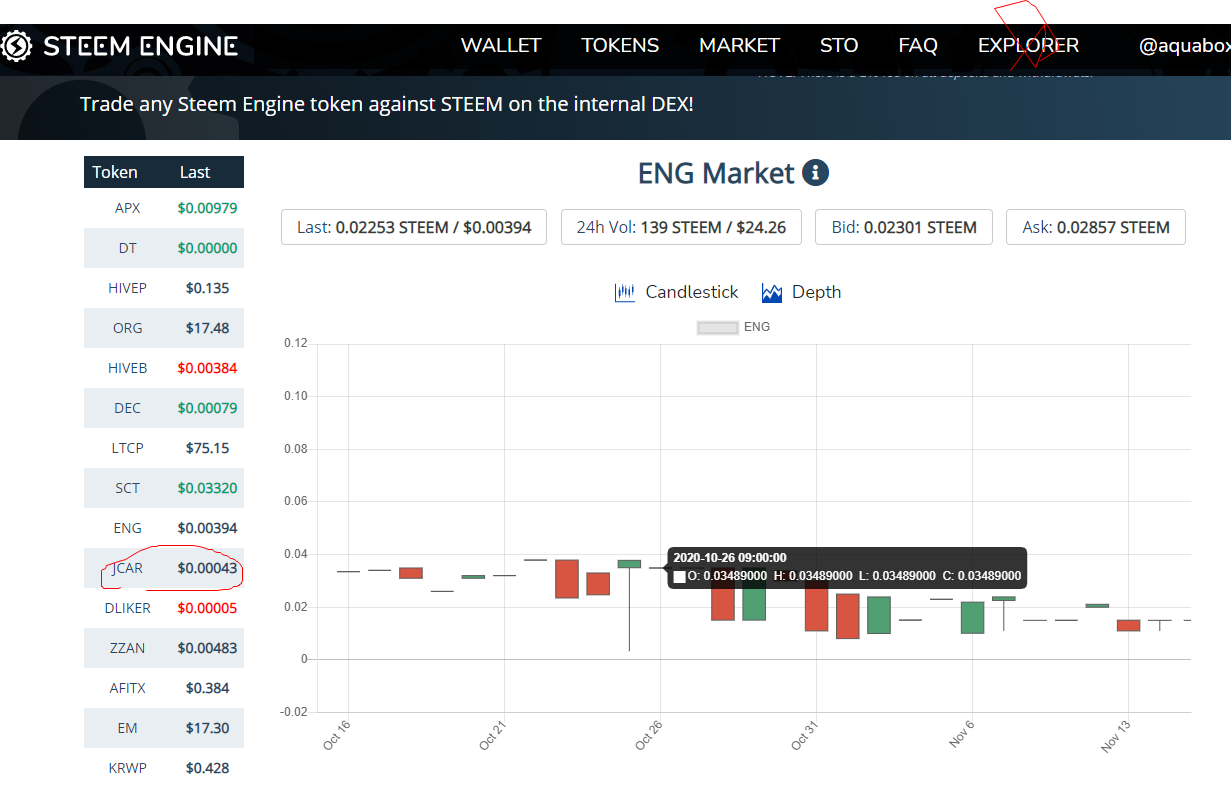Select the ZZAN token row
The width and height of the screenshot is (1231, 788).
click(164, 648)
